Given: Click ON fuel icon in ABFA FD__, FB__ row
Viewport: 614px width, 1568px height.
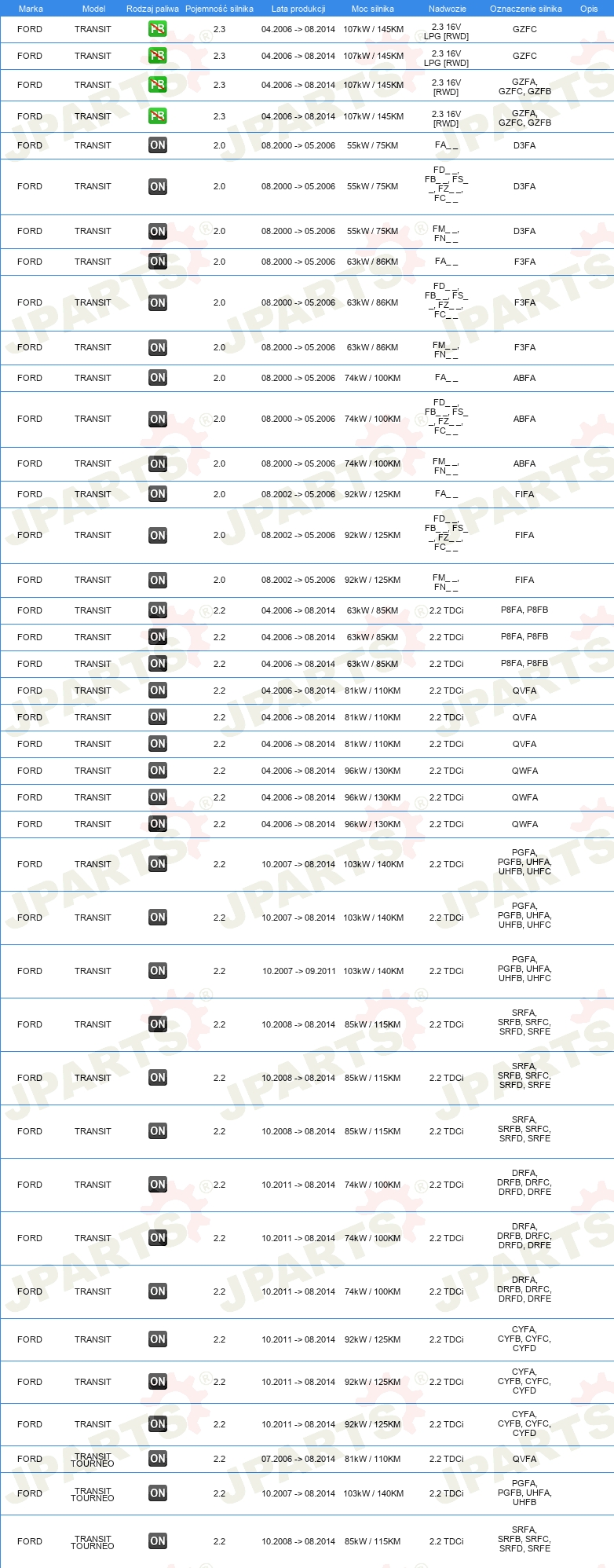Looking at the screenshot, I should (x=158, y=419).
